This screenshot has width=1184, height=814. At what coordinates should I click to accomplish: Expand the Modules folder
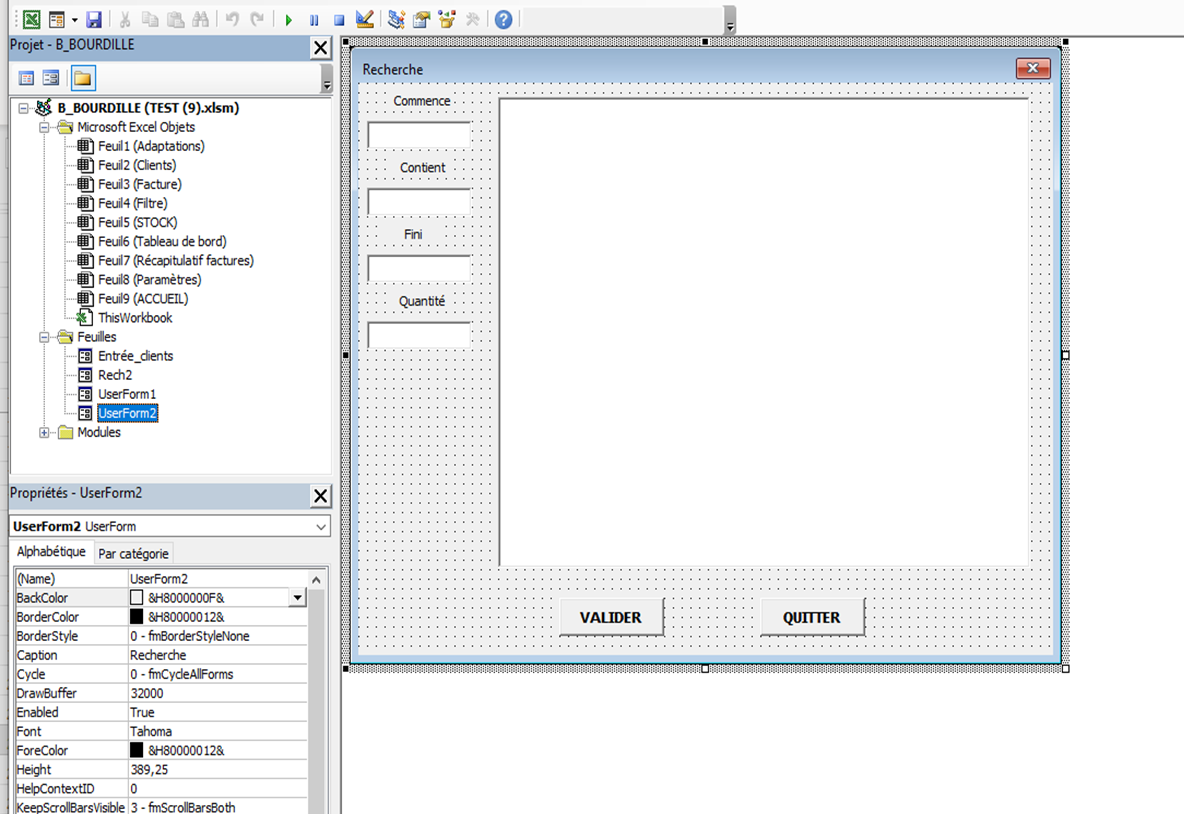pos(45,433)
